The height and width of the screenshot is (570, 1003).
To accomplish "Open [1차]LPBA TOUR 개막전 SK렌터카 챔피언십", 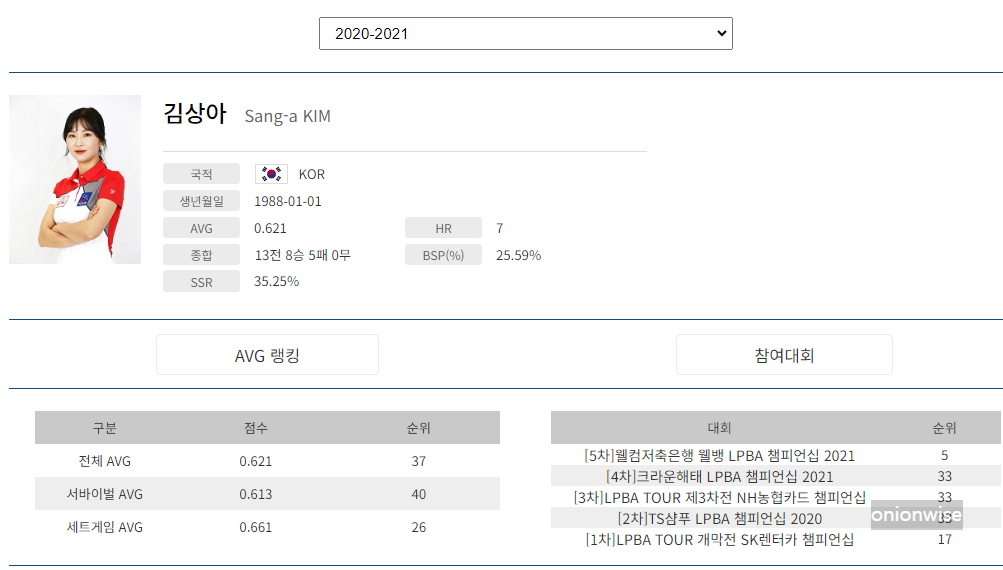I will pyautogui.click(x=720, y=540).
